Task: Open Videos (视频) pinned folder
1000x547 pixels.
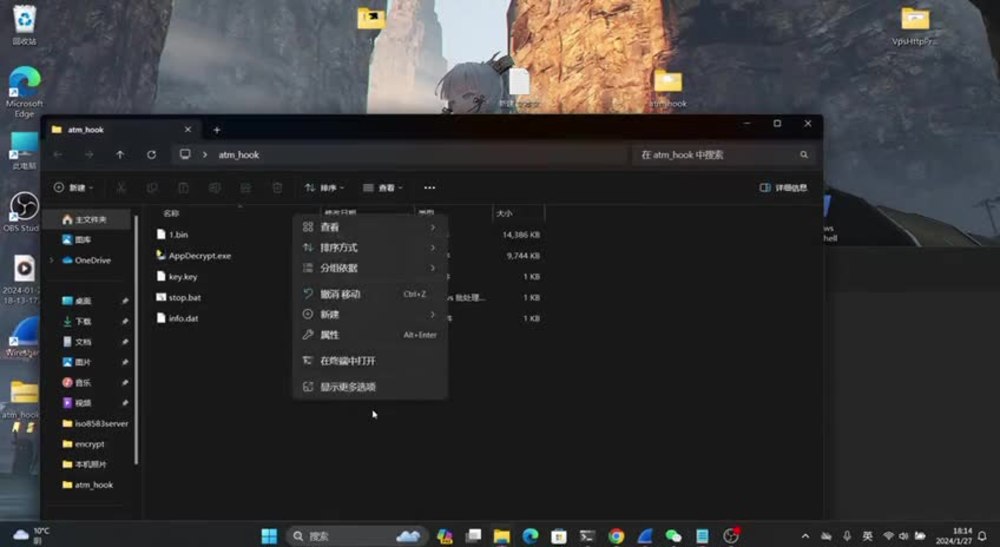Action: tap(77, 403)
